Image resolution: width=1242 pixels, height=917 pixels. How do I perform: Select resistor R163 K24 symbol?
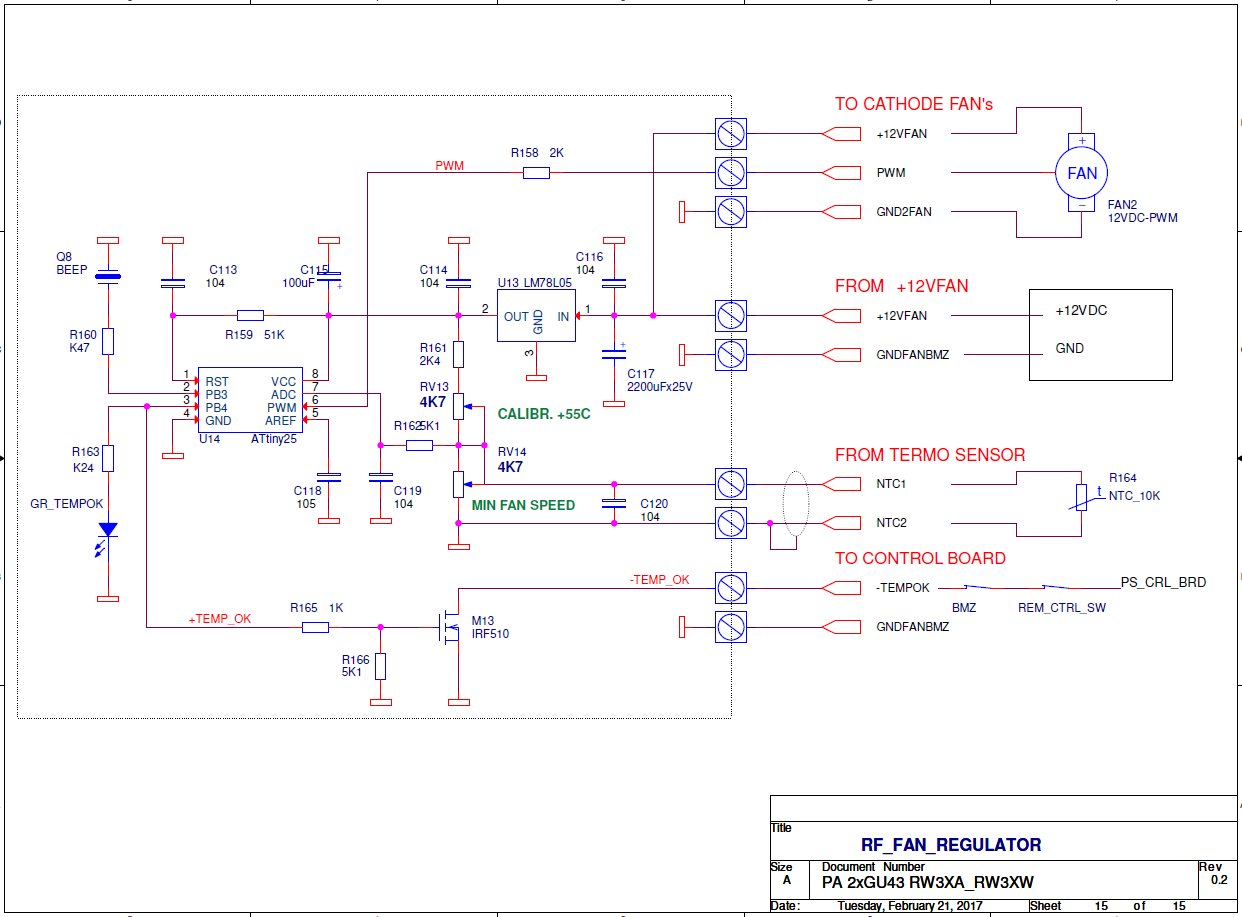click(108, 458)
